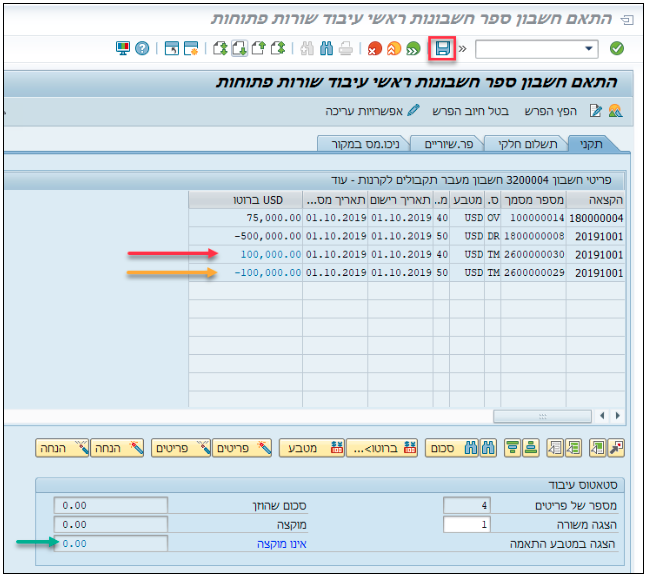Click the orange Exit icon
Image resolution: width=646 pixels, height=577 pixels.
tap(394, 49)
